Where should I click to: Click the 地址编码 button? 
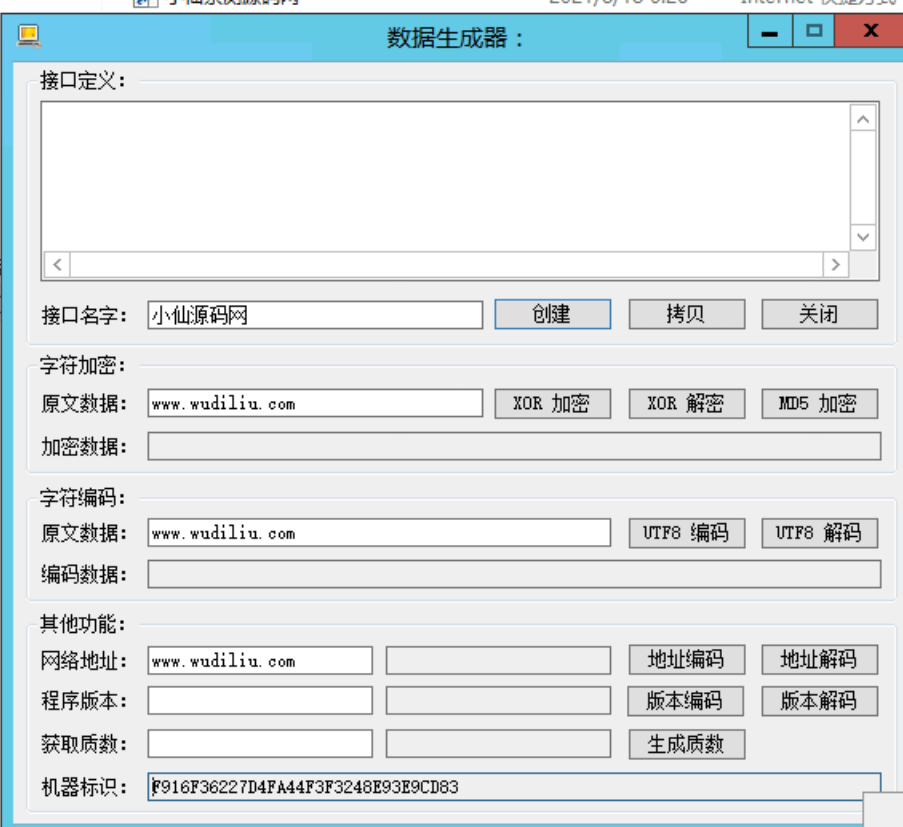[686, 659]
